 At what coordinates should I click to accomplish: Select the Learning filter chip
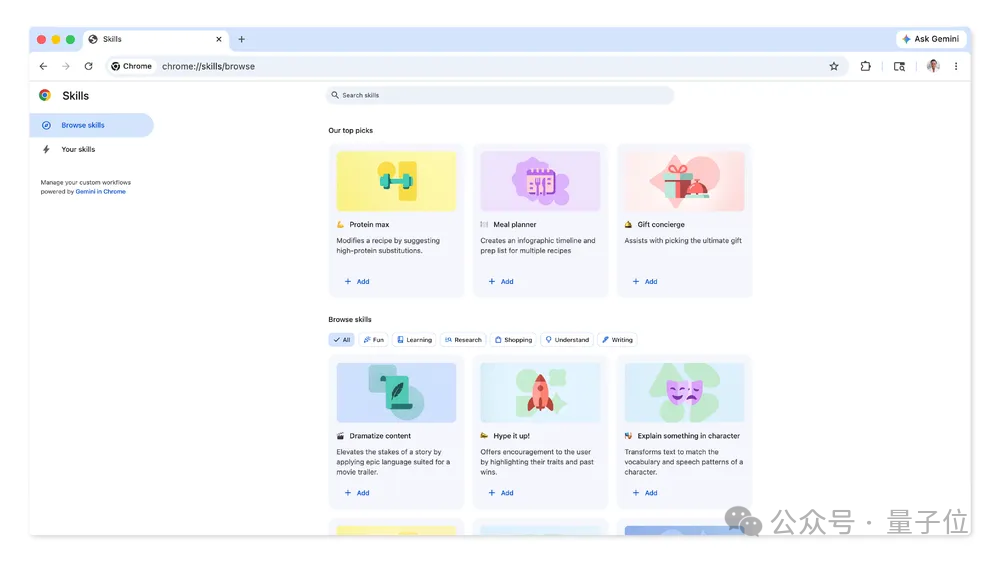point(414,340)
